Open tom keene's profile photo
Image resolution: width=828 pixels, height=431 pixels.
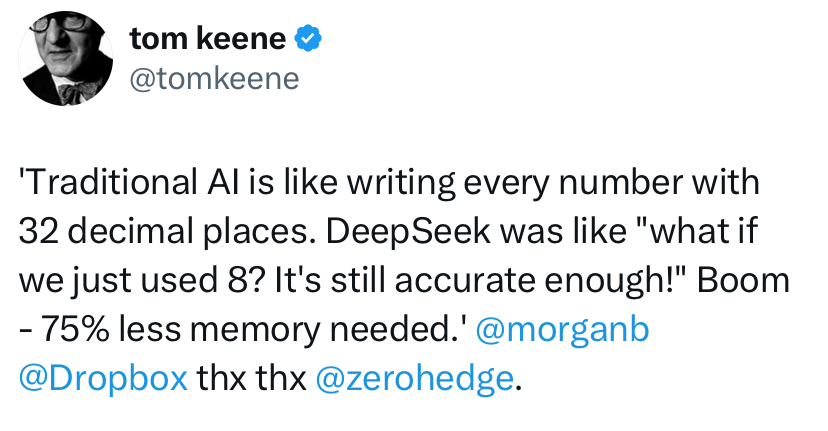(65, 58)
